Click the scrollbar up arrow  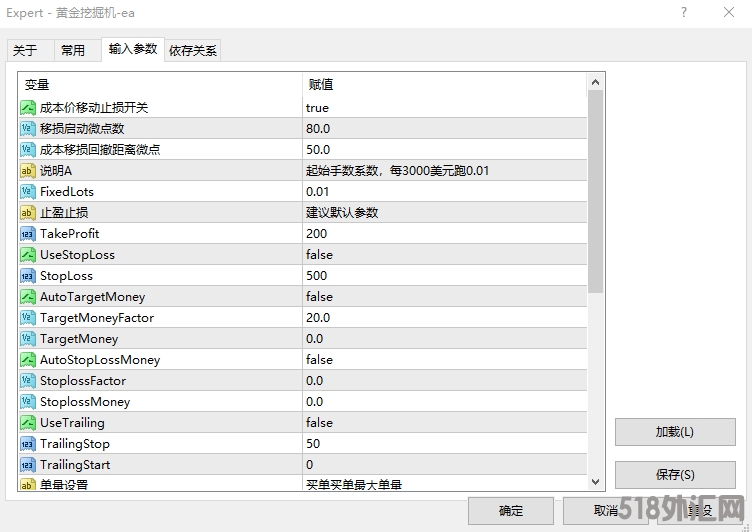(x=595, y=82)
